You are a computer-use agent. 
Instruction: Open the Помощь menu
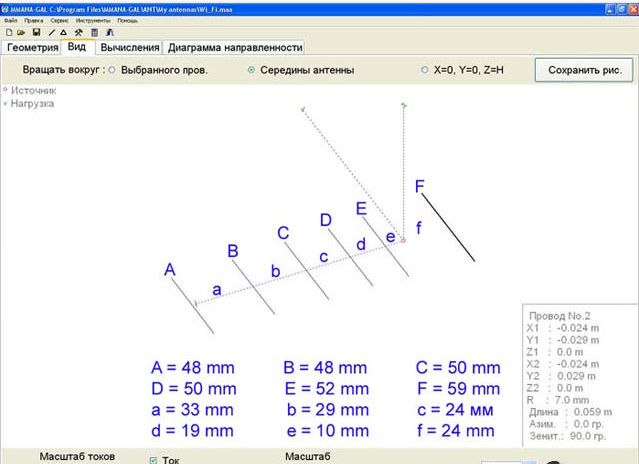[x=128, y=20]
